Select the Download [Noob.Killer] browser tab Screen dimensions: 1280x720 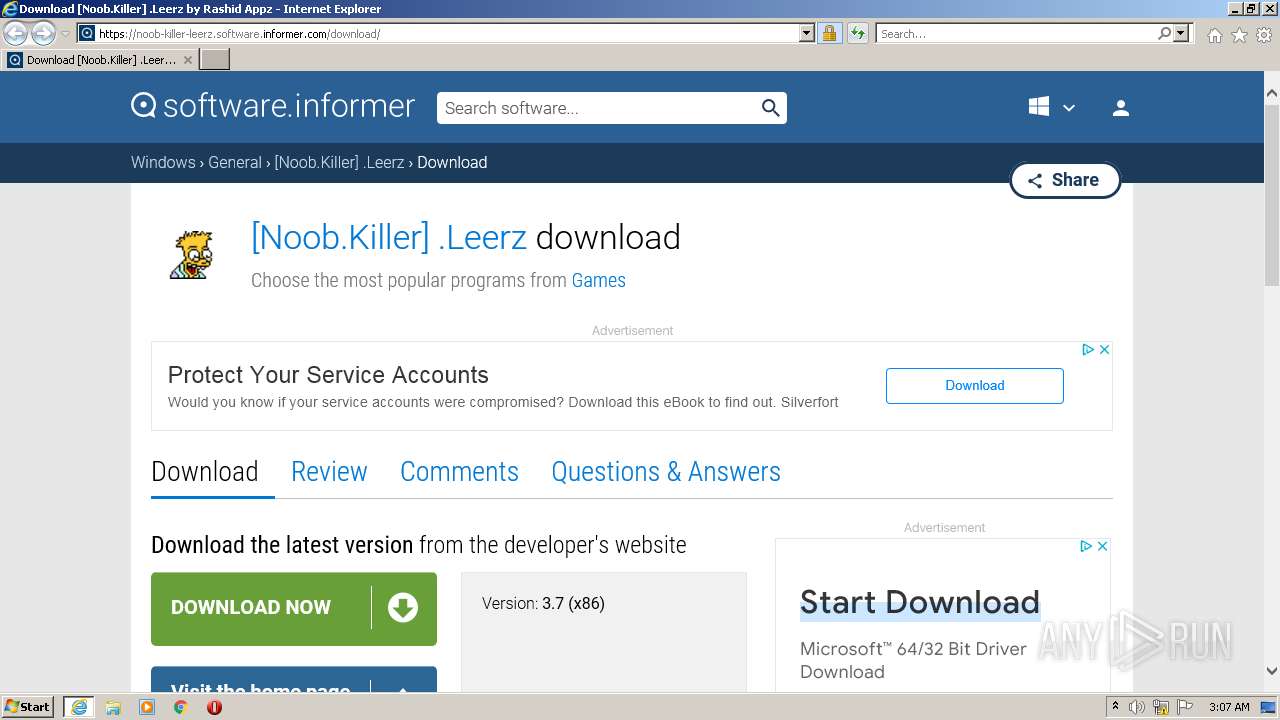[x=100, y=60]
